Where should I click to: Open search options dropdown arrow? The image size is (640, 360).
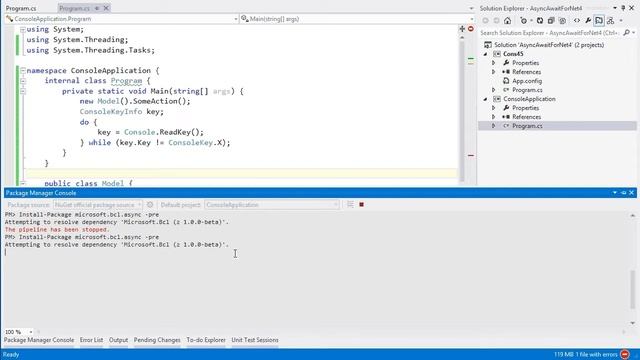pyautogui.click(x=633, y=33)
